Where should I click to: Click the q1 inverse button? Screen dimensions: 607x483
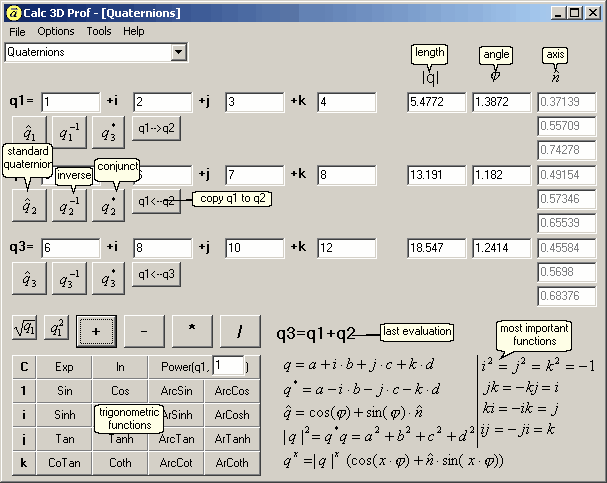pyautogui.click(x=69, y=132)
